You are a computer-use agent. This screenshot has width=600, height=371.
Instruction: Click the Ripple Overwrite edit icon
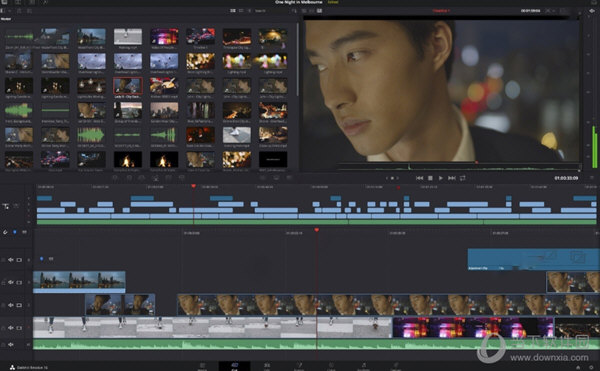[142, 178]
